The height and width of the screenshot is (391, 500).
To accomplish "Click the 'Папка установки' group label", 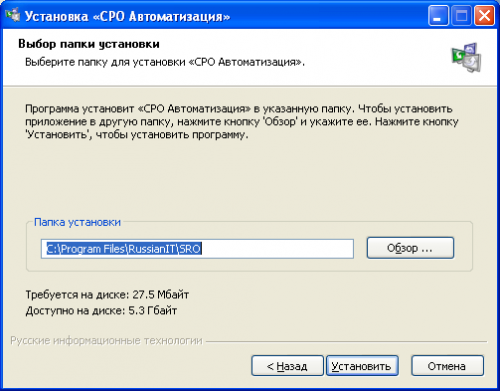I will click(x=77, y=222).
